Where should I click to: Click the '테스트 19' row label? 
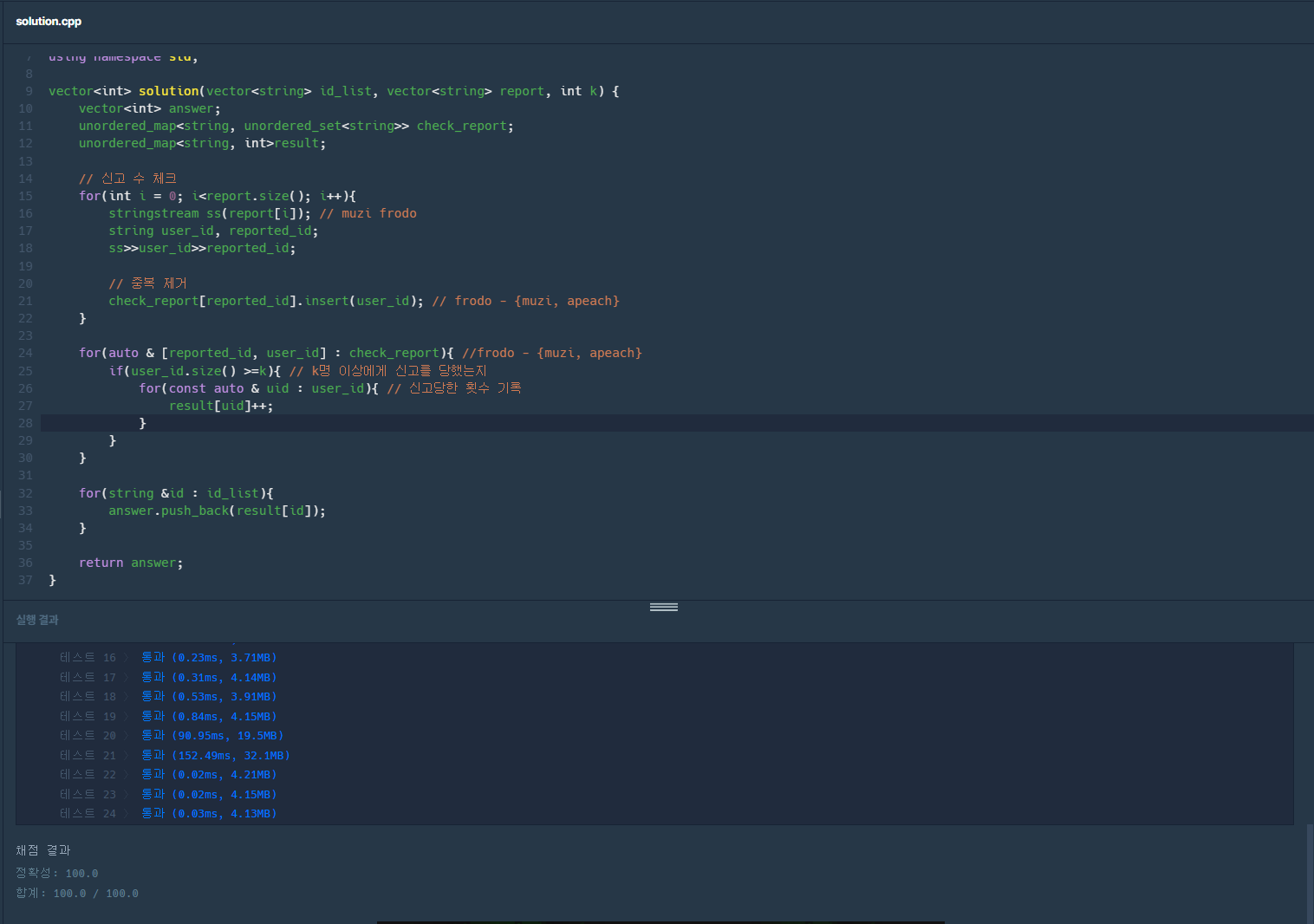[x=88, y=716]
